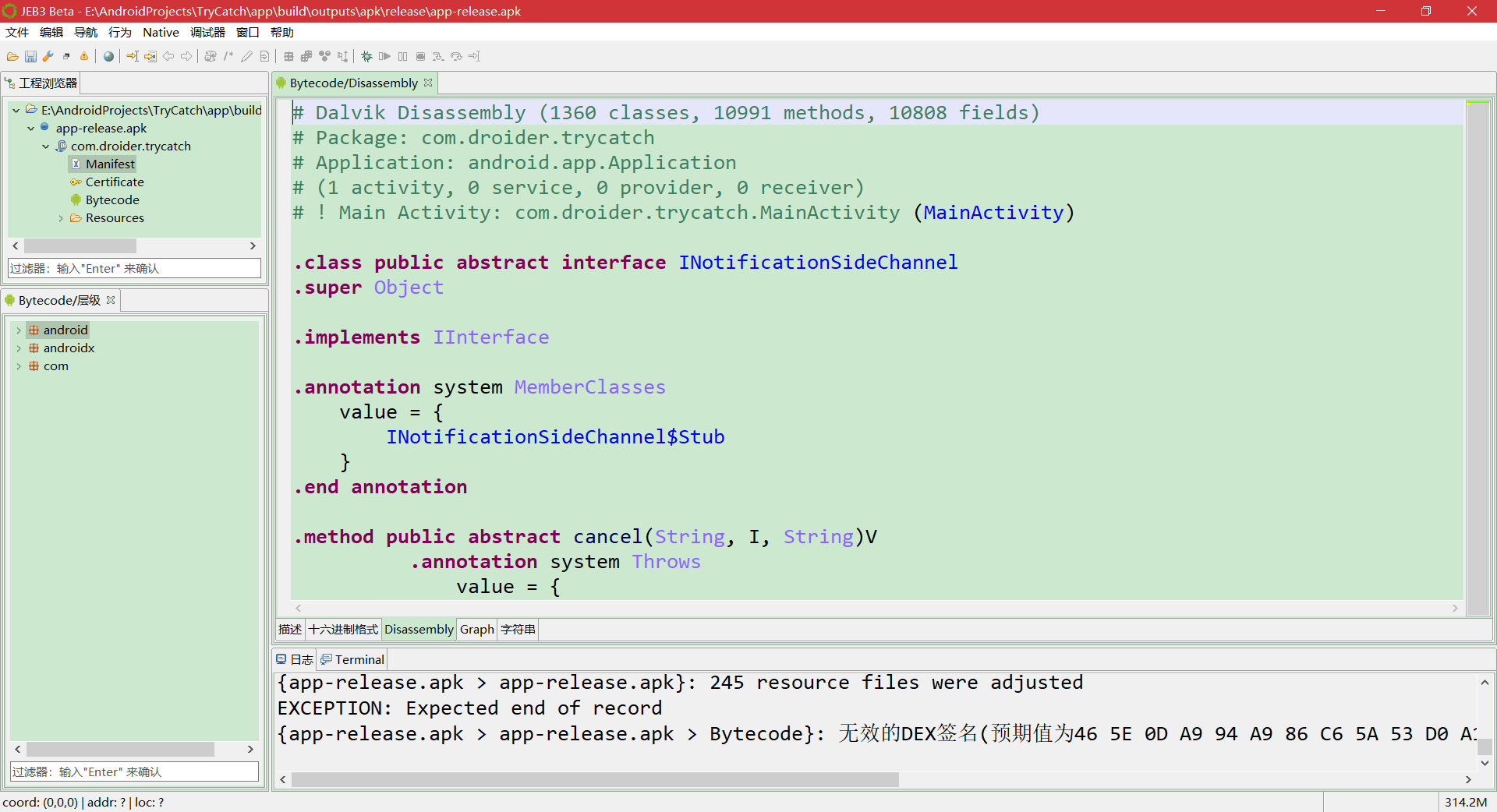This screenshot has width=1497, height=812.
Task: Switch to the Graph tab
Action: [476, 629]
